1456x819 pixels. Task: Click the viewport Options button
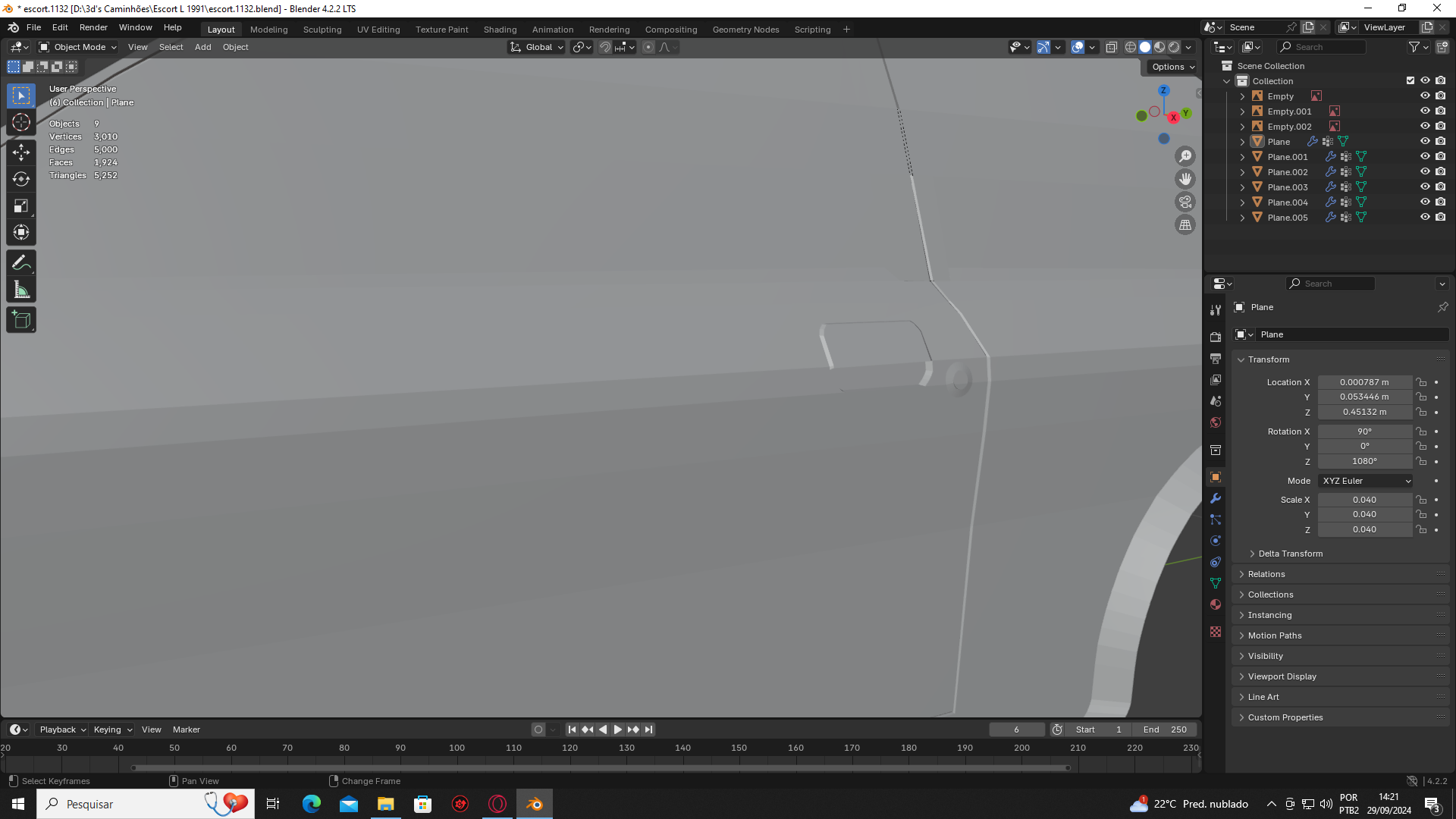pos(1172,67)
